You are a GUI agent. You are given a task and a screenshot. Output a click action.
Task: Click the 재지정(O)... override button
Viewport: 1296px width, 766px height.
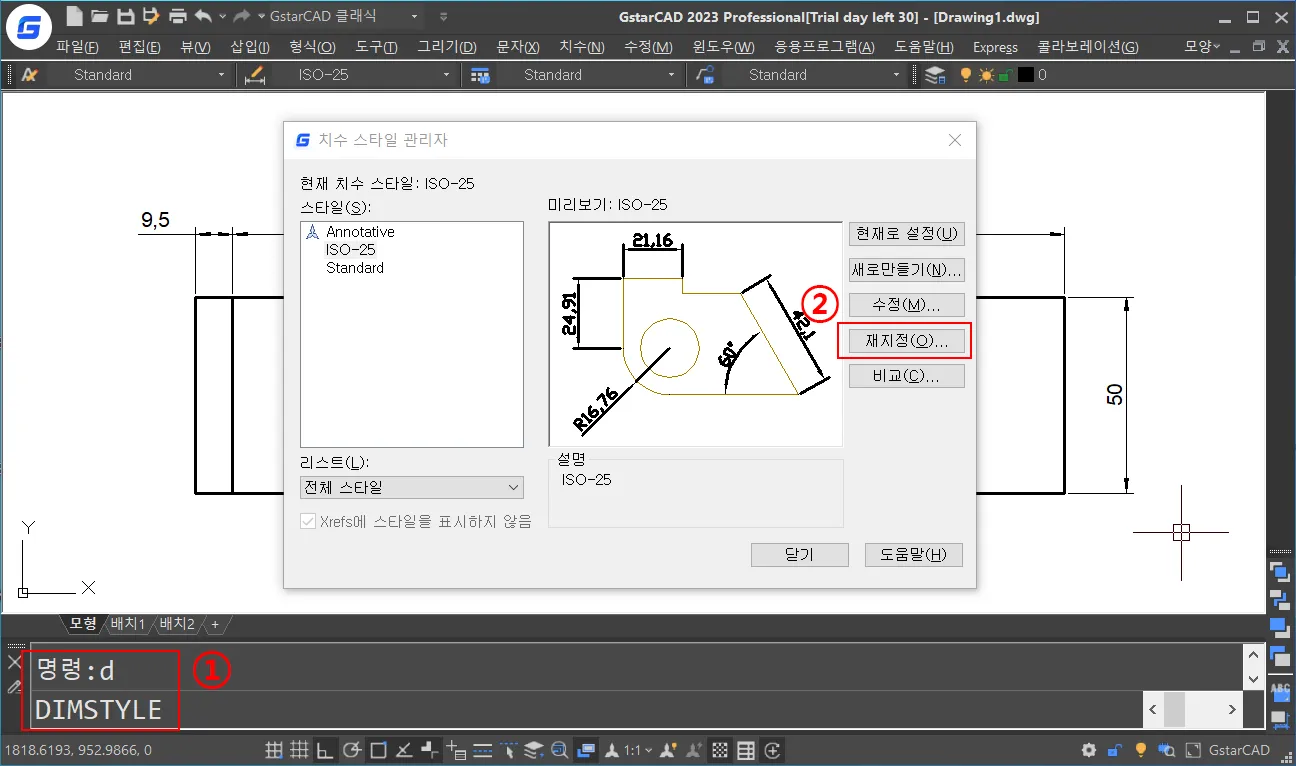click(x=906, y=340)
